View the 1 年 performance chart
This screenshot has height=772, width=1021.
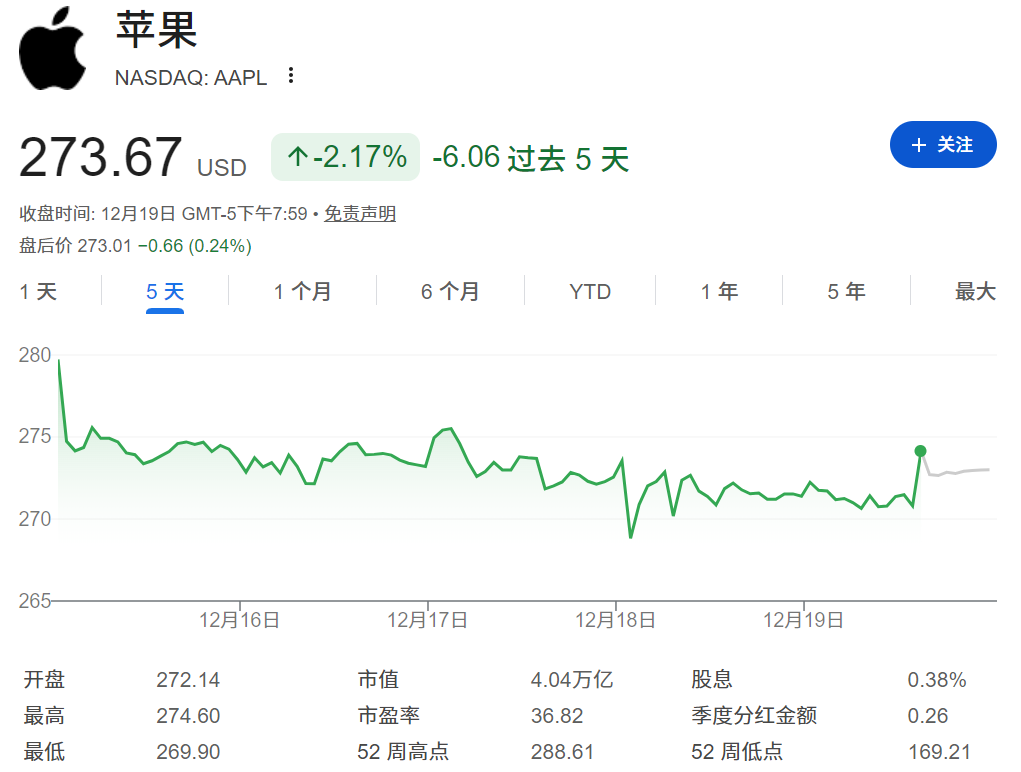tap(718, 291)
